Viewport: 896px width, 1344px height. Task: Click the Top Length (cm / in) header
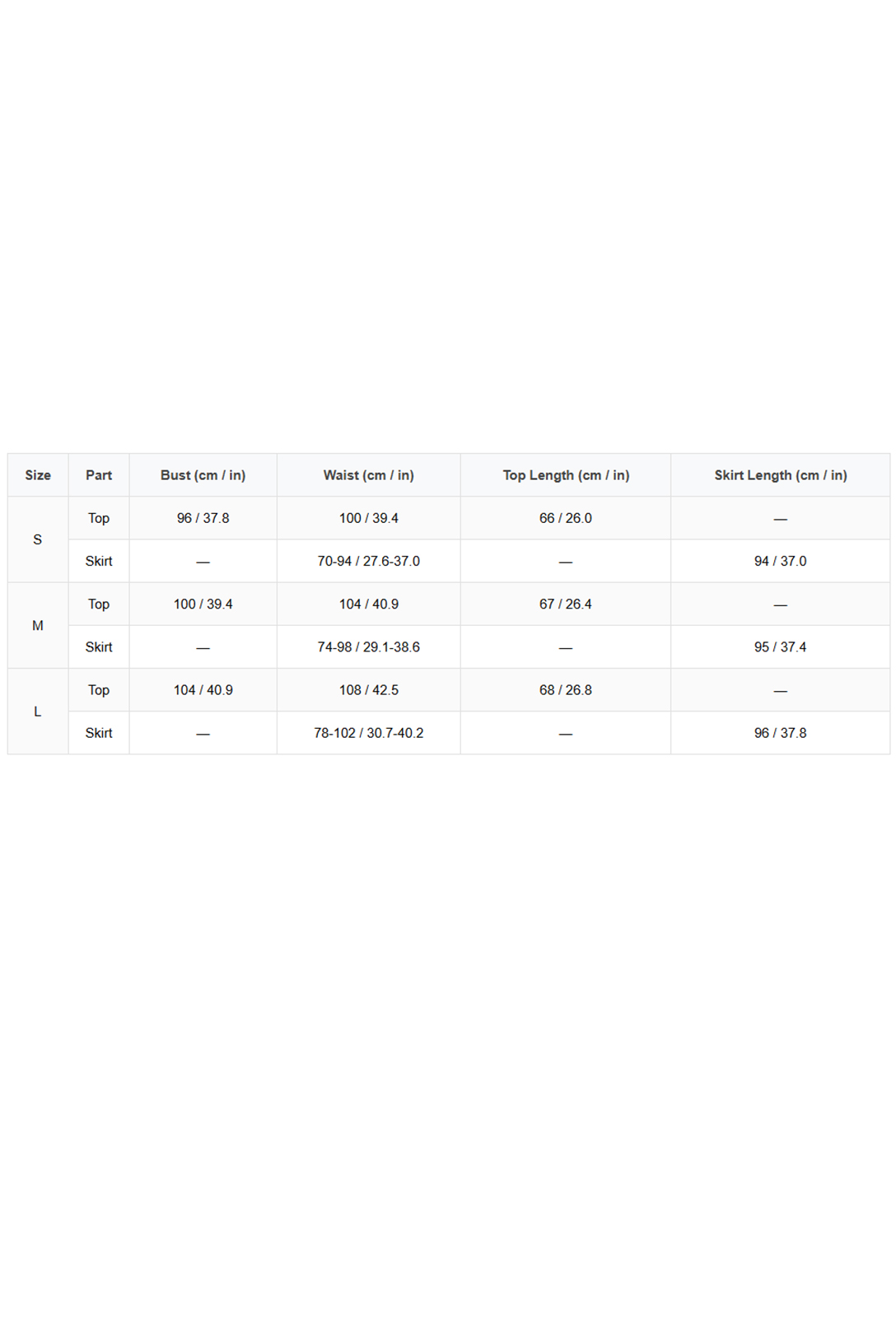(566, 475)
